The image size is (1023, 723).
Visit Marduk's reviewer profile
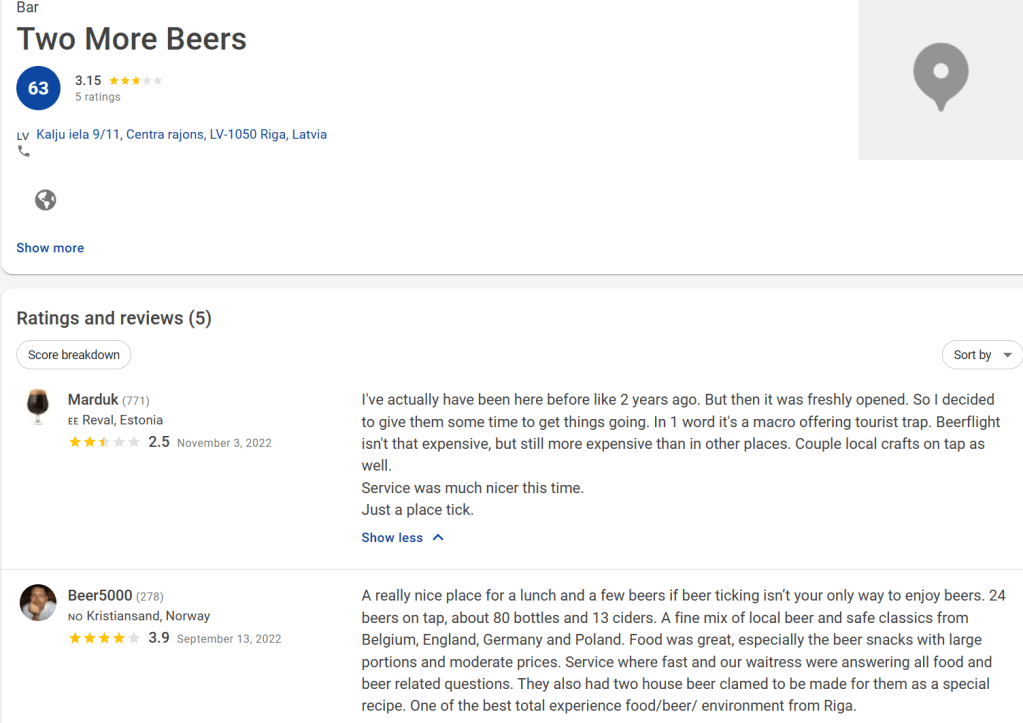click(x=92, y=400)
